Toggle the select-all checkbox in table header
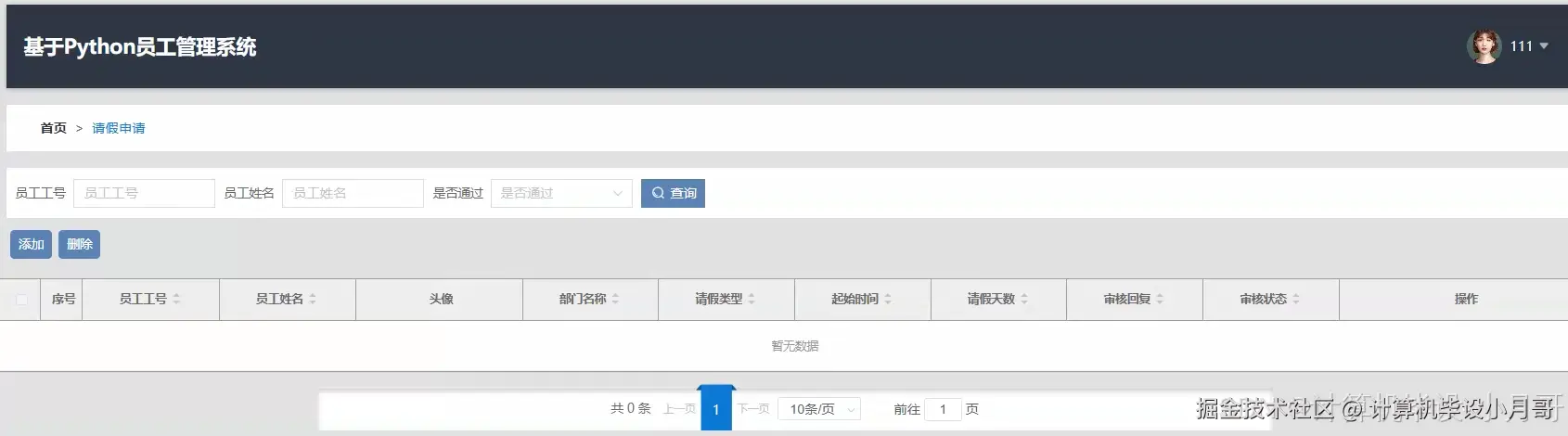The image size is (1568, 436). (x=21, y=300)
